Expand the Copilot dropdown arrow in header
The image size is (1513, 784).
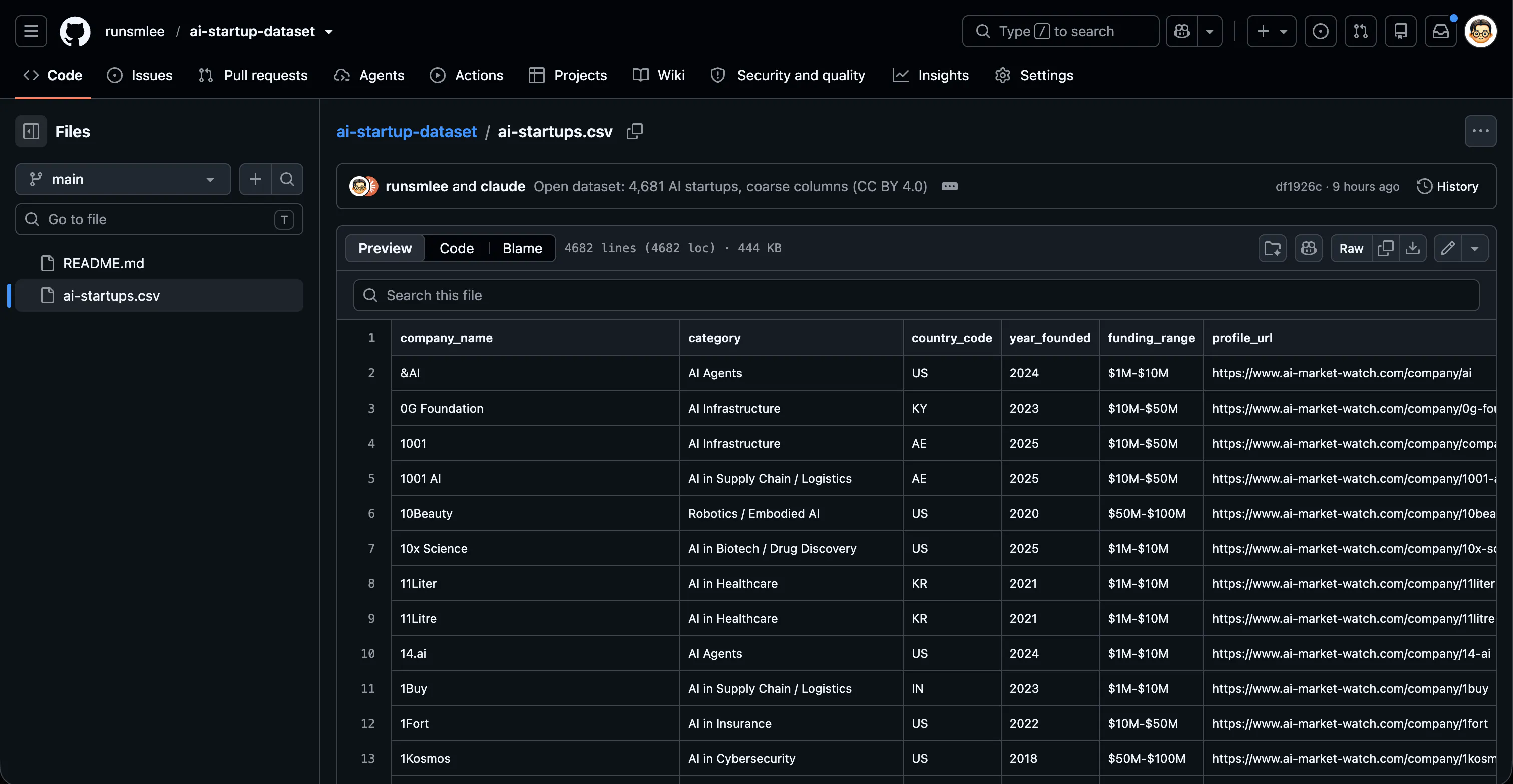pos(1209,31)
